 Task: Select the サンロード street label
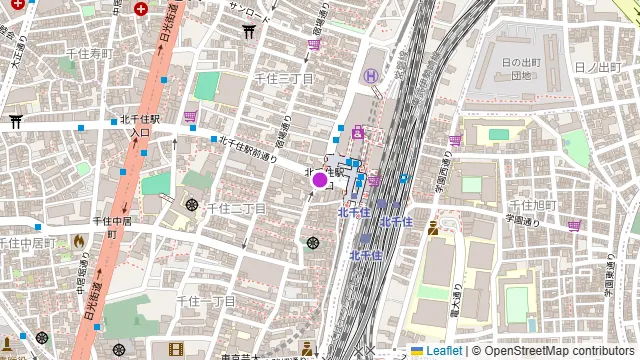click(x=249, y=12)
